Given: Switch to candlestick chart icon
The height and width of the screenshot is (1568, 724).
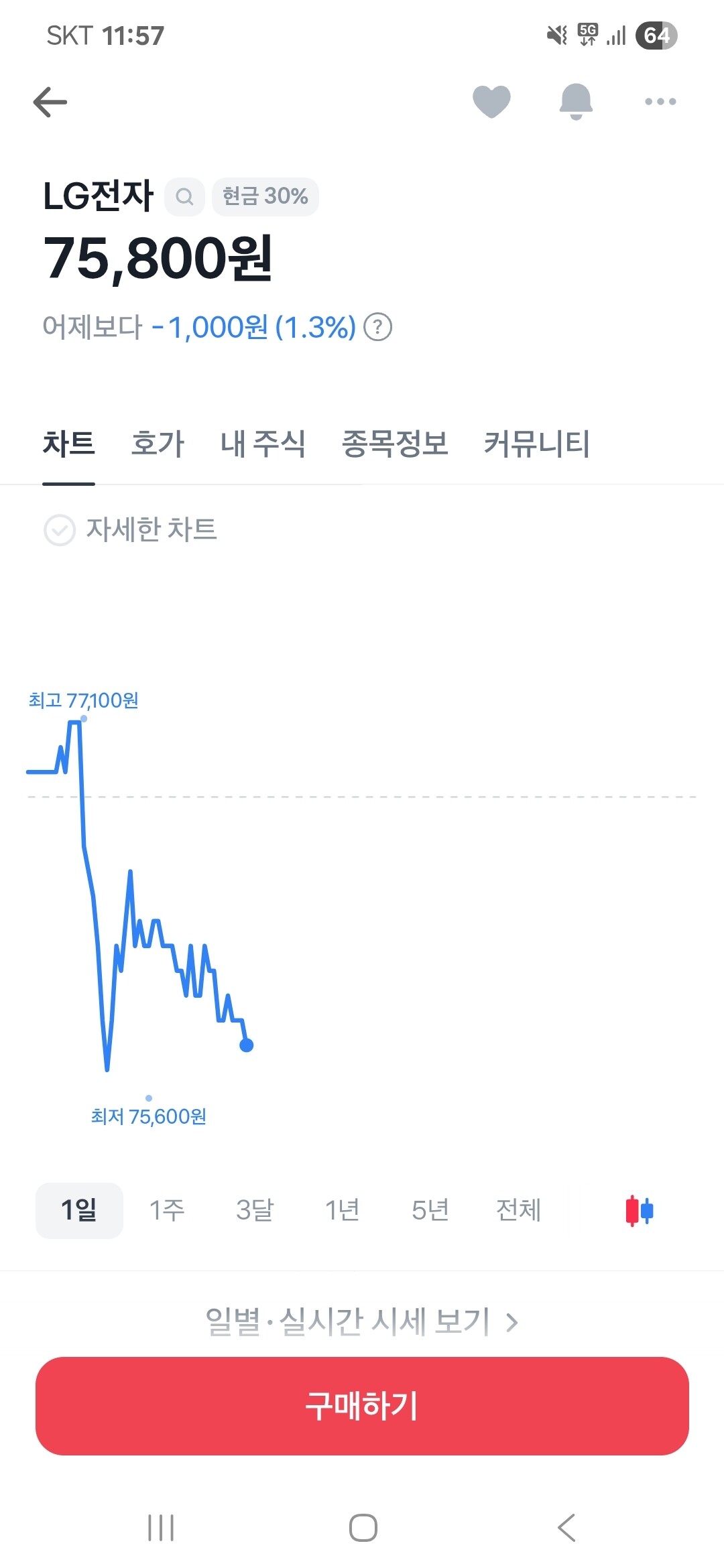Looking at the screenshot, I should 639,1210.
